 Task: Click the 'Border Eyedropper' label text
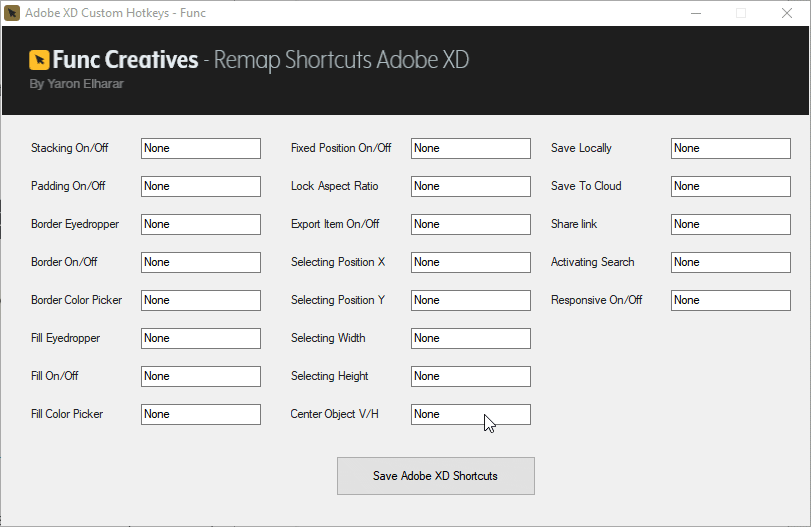click(x=75, y=224)
